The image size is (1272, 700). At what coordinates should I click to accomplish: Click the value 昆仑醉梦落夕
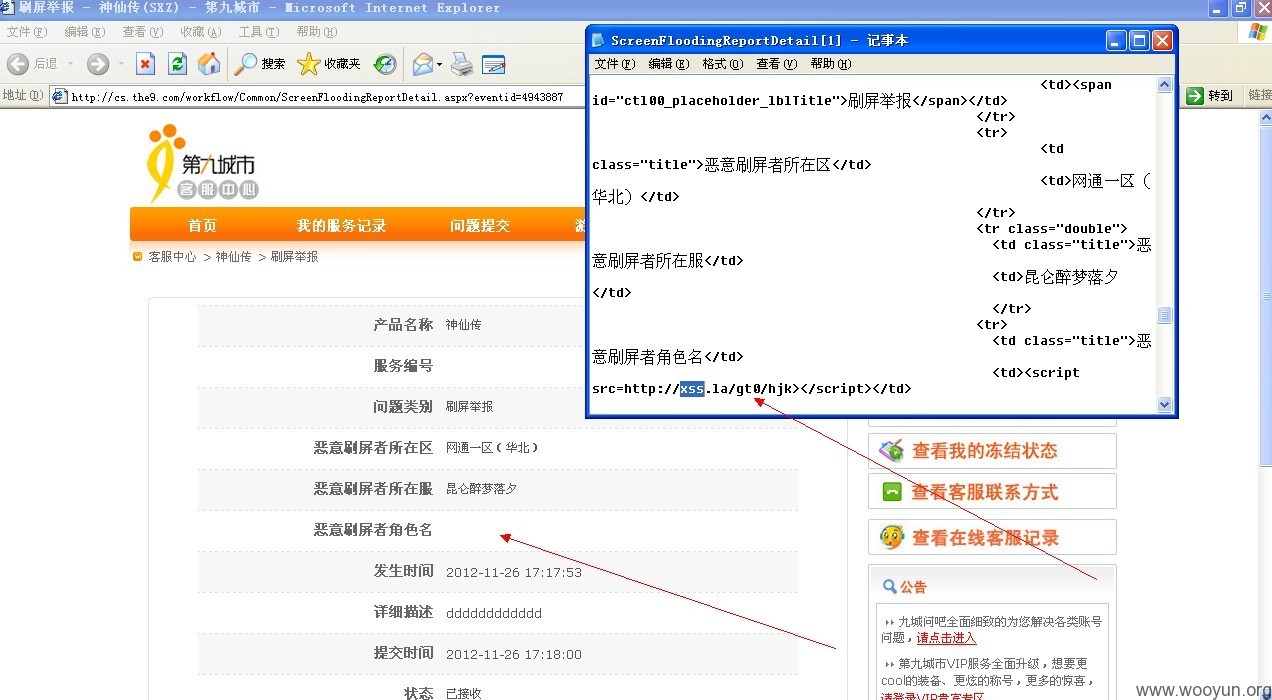pos(481,489)
